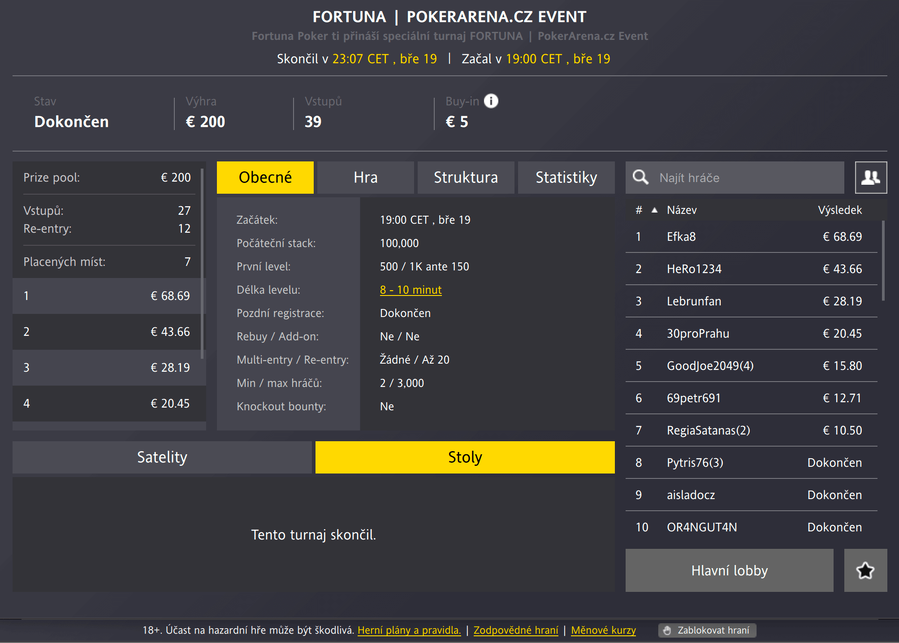Open the players list icon button
Image resolution: width=899 pixels, height=643 pixels.
tap(871, 177)
